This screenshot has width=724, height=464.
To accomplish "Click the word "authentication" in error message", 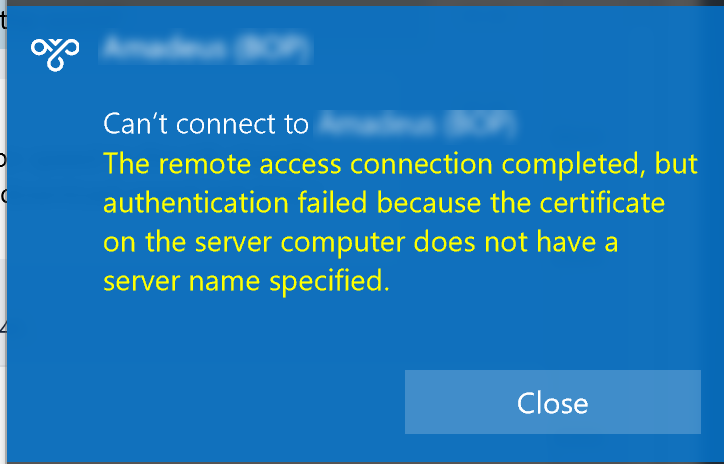I will [196, 203].
